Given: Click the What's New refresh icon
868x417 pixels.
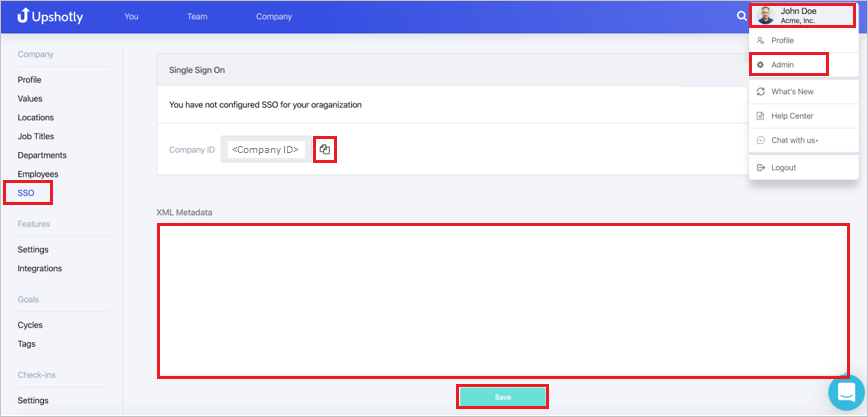Looking at the screenshot, I should [x=761, y=91].
